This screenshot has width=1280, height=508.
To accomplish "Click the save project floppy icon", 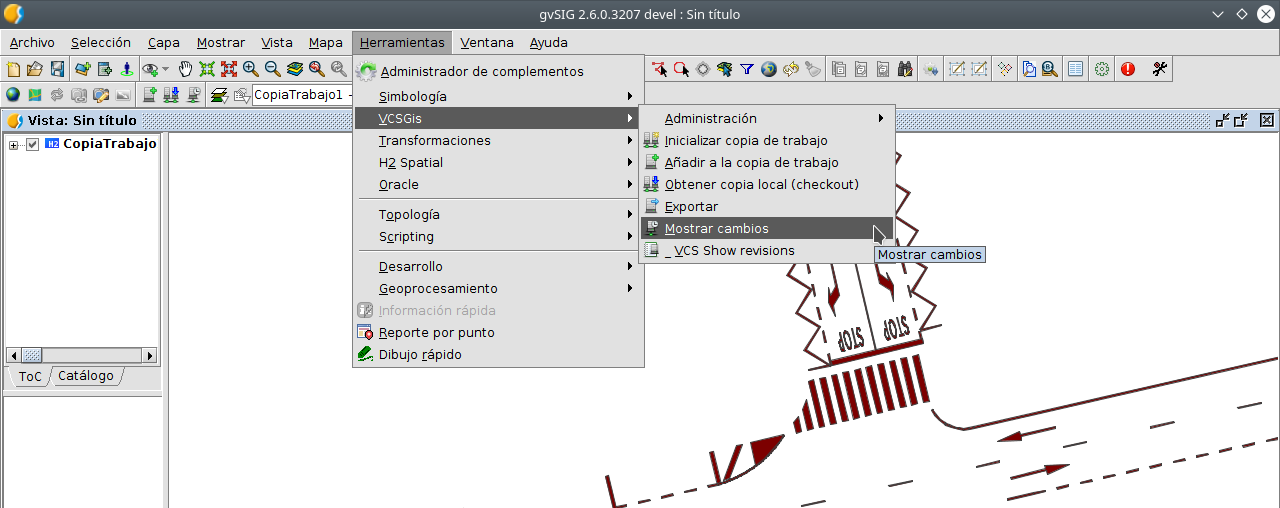I will pos(57,69).
